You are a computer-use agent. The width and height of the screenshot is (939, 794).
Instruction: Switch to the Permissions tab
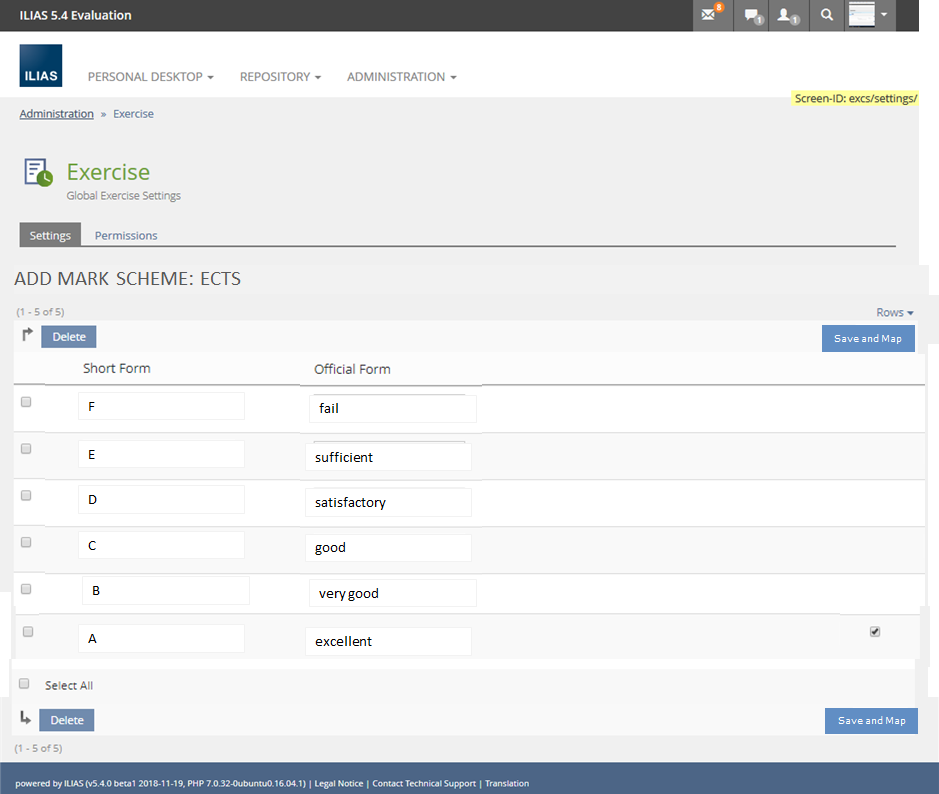point(126,236)
